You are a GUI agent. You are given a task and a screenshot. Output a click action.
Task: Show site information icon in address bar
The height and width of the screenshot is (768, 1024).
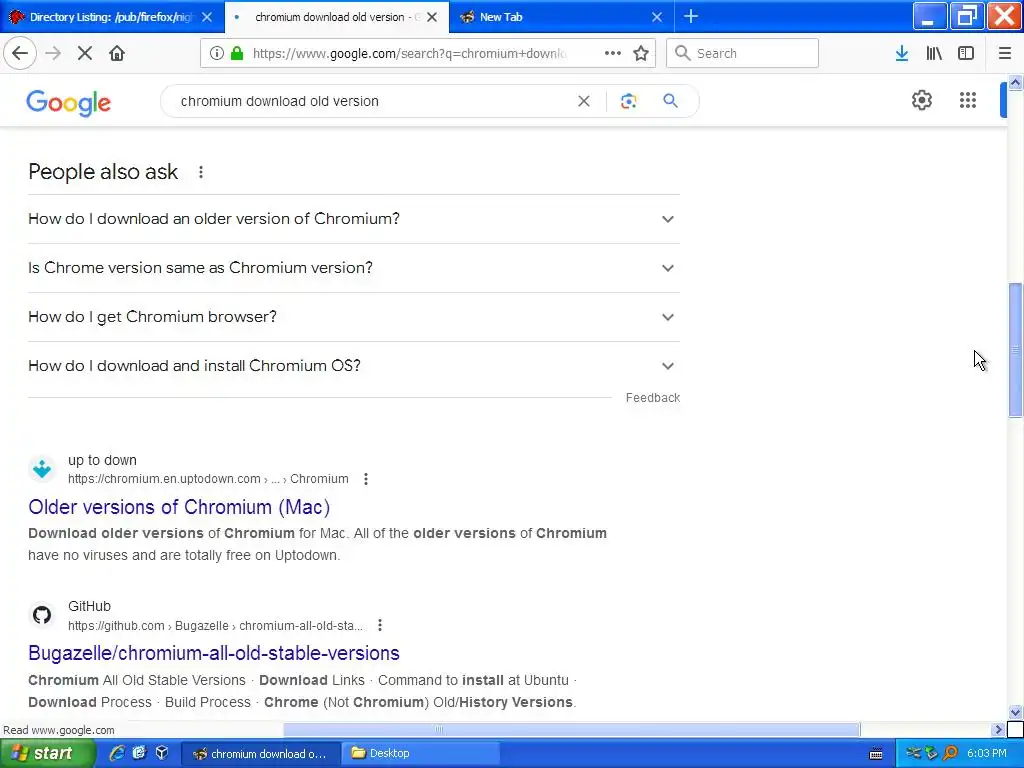(x=217, y=54)
